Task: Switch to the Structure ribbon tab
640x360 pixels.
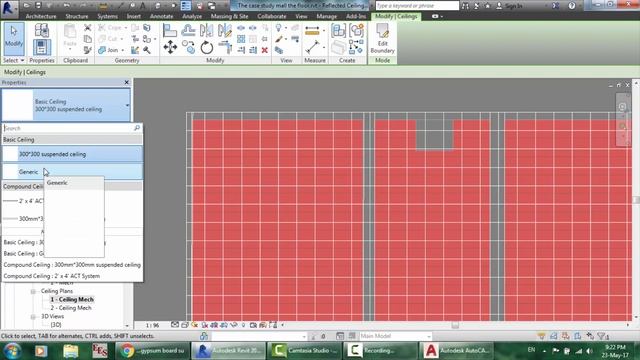Action: [x=77, y=16]
